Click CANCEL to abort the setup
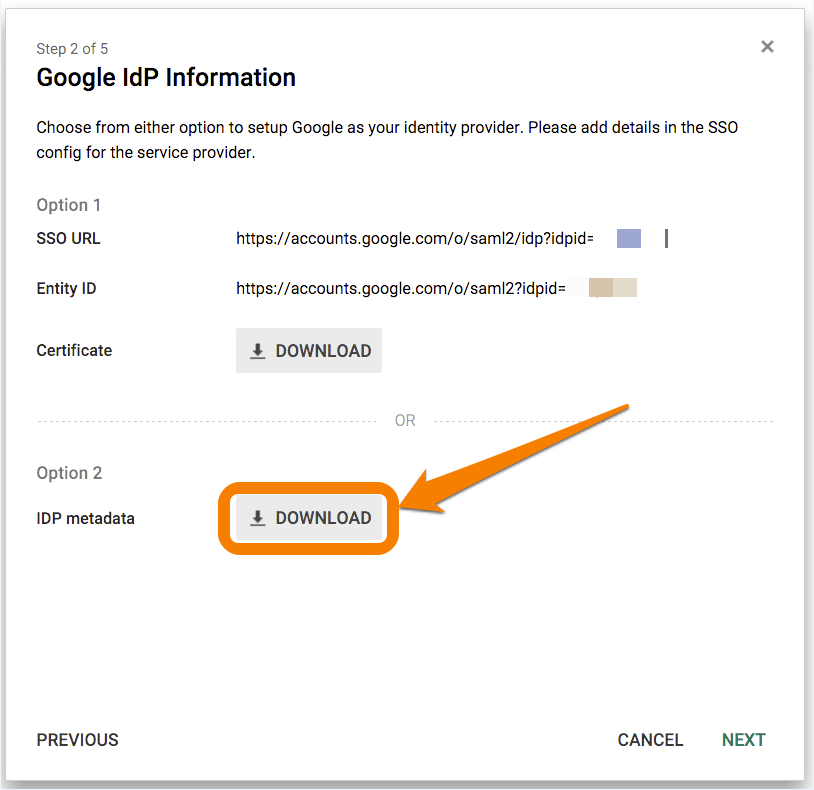Viewport: 814px width, 790px height. coord(650,740)
